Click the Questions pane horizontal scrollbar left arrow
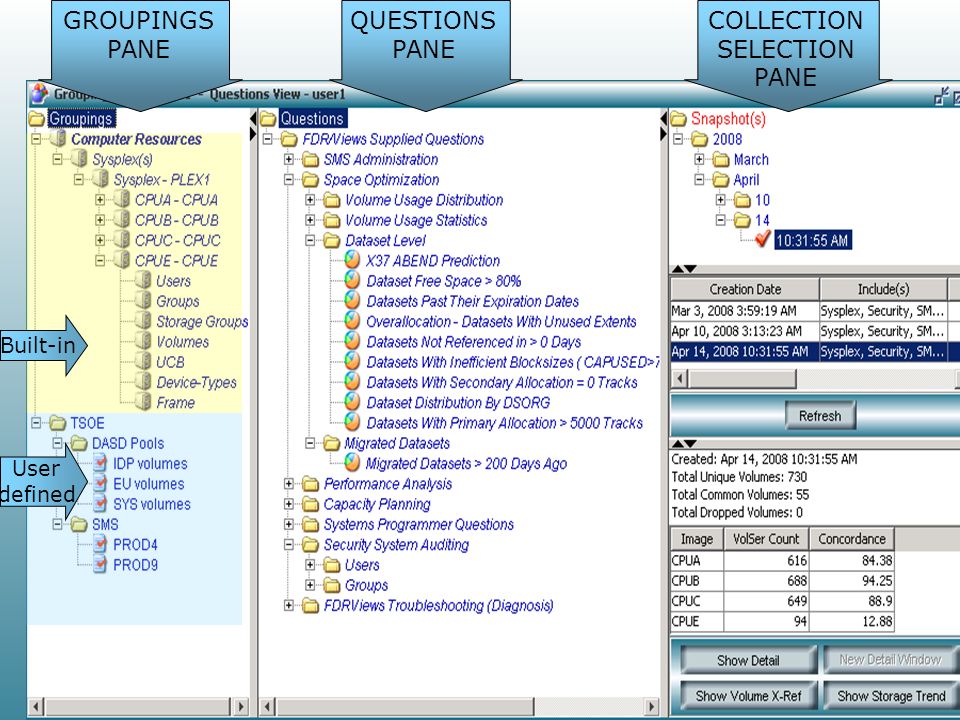Image resolution: width=960 pixels, height=720 pixels. pos(268,706)
